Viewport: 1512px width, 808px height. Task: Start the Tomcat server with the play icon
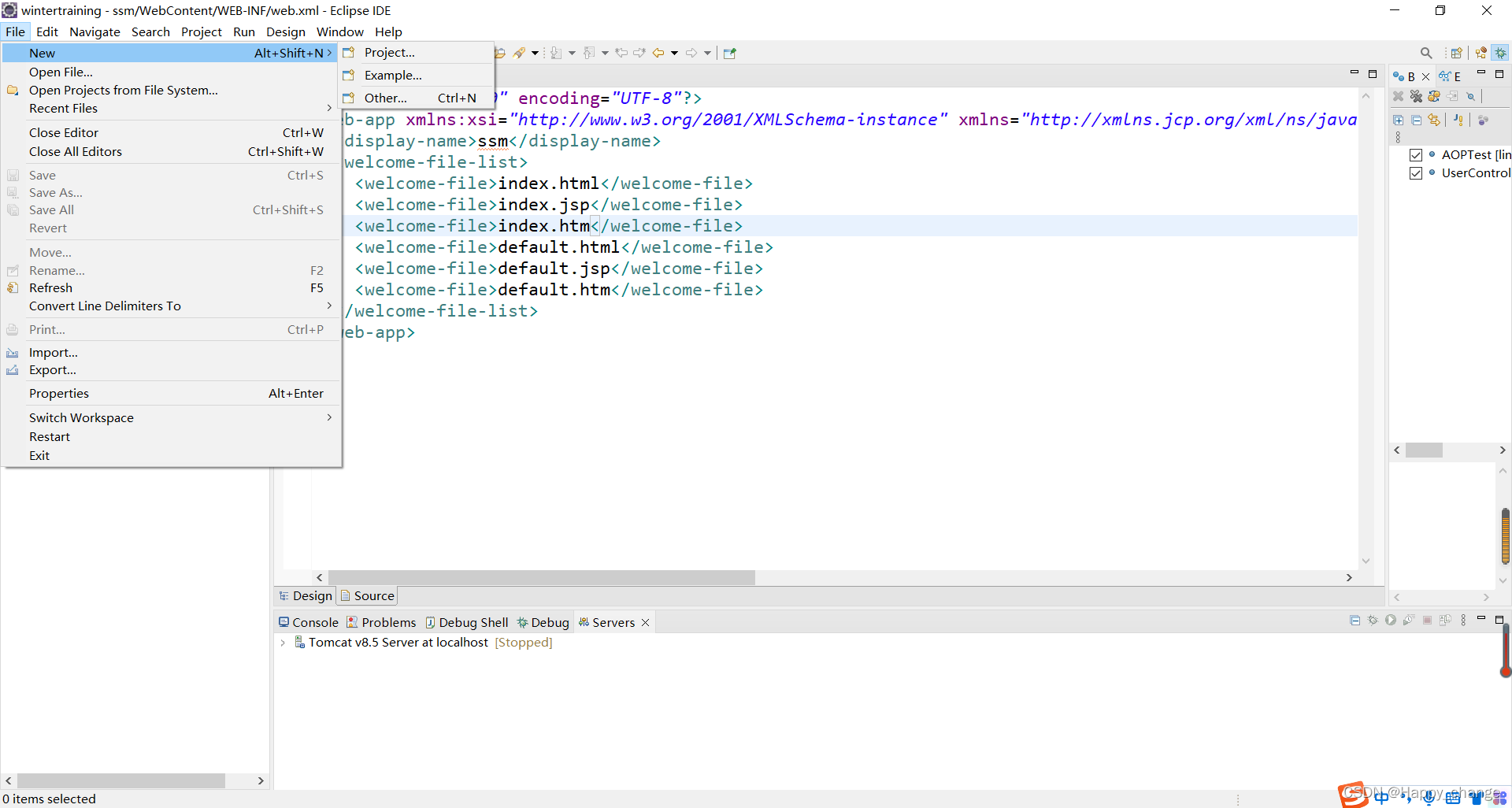tap(1390, 621)
